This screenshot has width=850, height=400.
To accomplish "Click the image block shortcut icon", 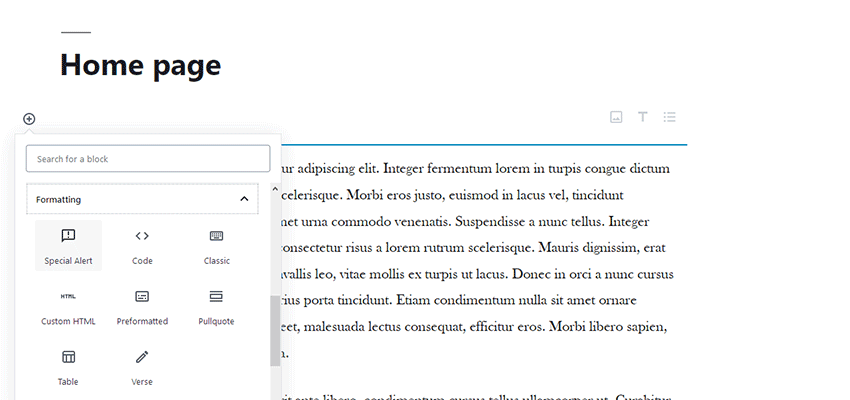I will tap(616, 117).
